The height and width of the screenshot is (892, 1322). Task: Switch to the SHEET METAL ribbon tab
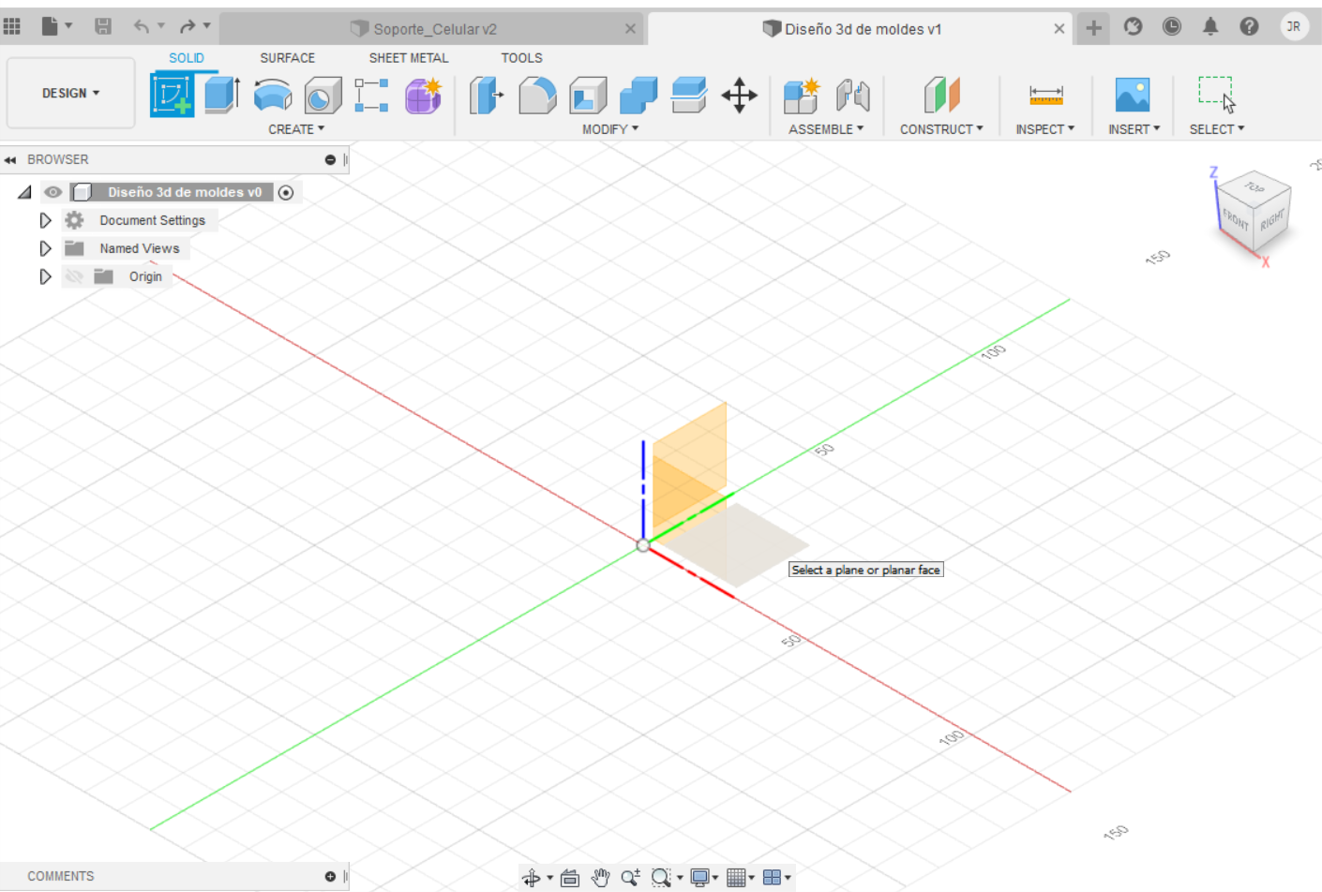tap(409, 58)
